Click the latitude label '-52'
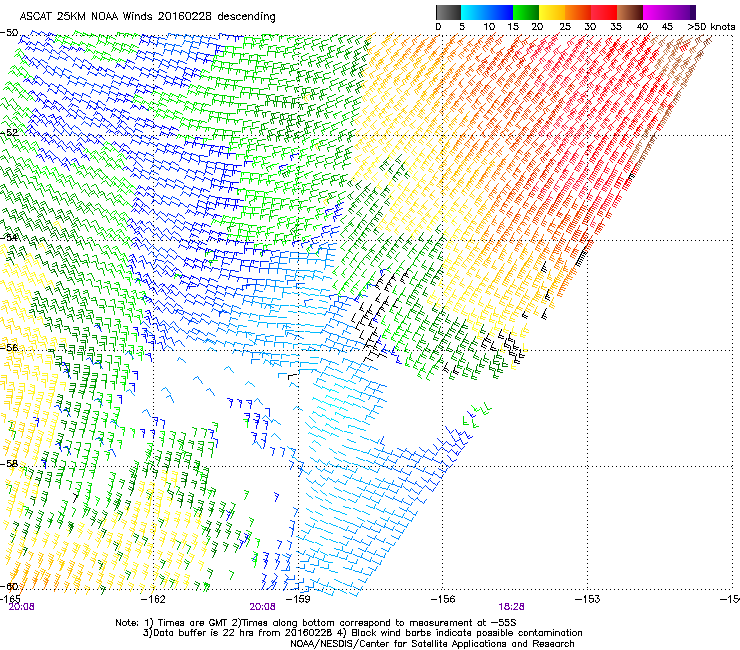The image size is (740, 650). 9,133
